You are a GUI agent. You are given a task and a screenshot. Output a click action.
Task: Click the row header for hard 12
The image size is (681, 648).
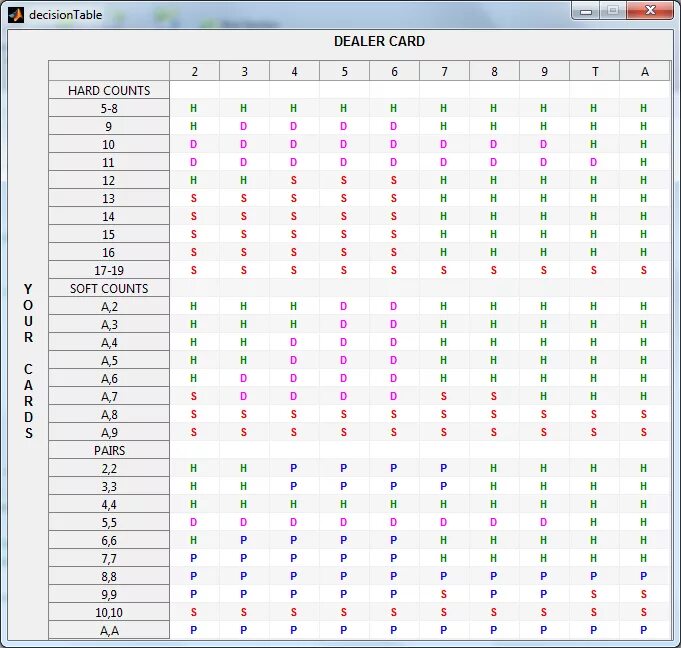point(109,180)
